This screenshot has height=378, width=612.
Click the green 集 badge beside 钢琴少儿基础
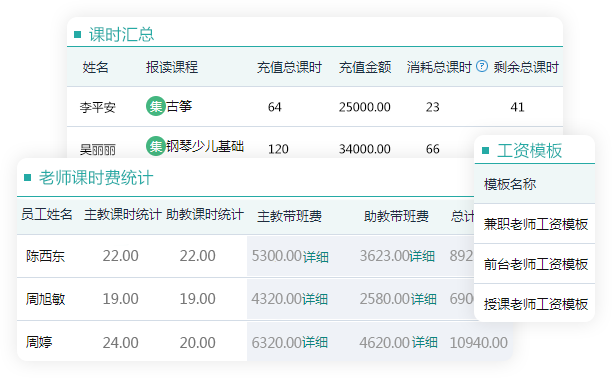click(156, 146)
